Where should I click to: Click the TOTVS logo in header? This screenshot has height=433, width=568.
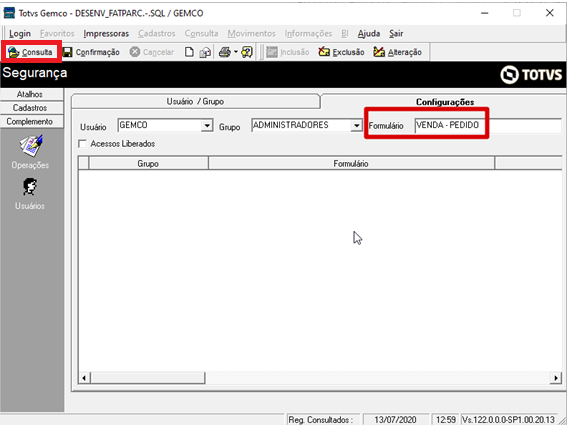click(531, 75)
